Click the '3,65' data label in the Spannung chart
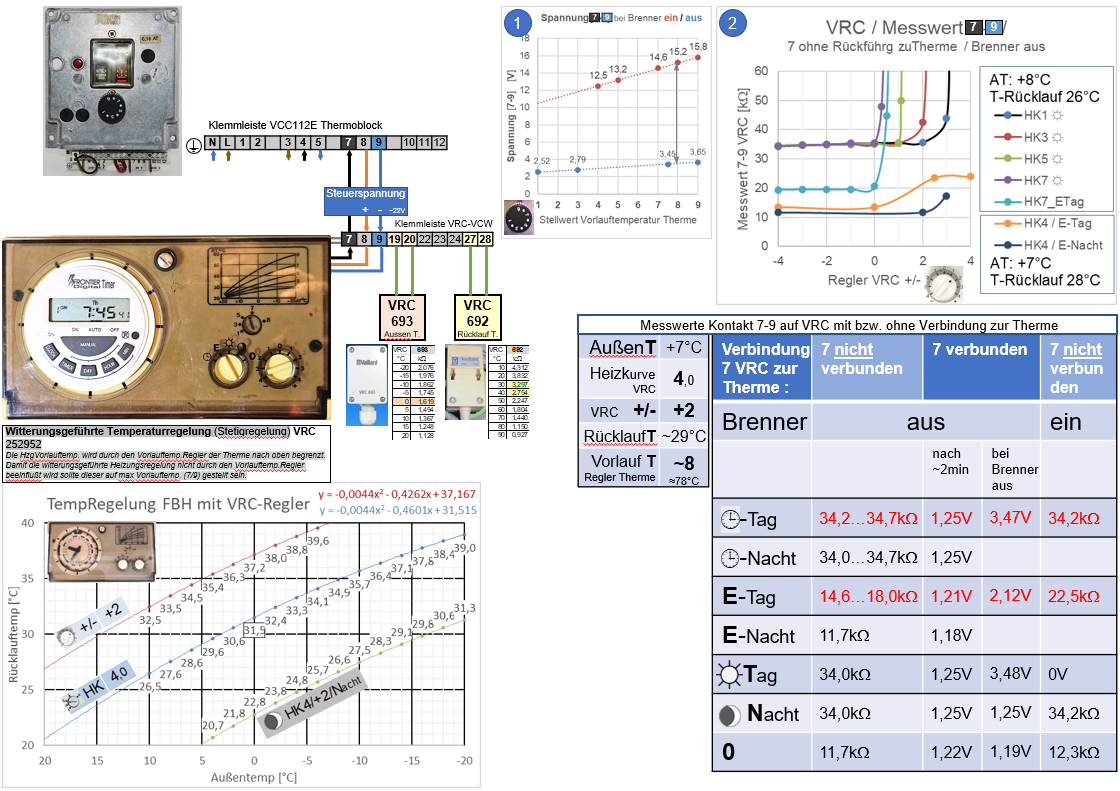Viewport: 1120px width, 791px height. click(x=698, y=151)
